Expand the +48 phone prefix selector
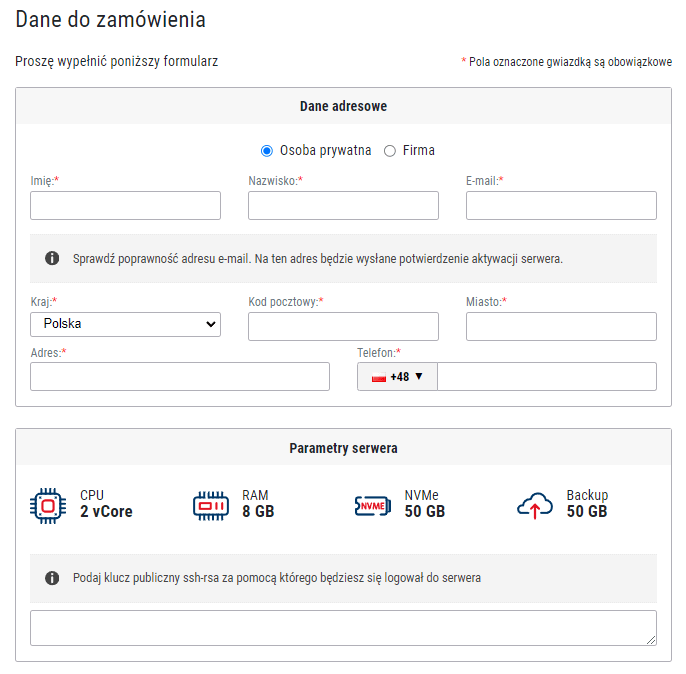The width and height of the screenshot is (686, 674). coord(397,377)
